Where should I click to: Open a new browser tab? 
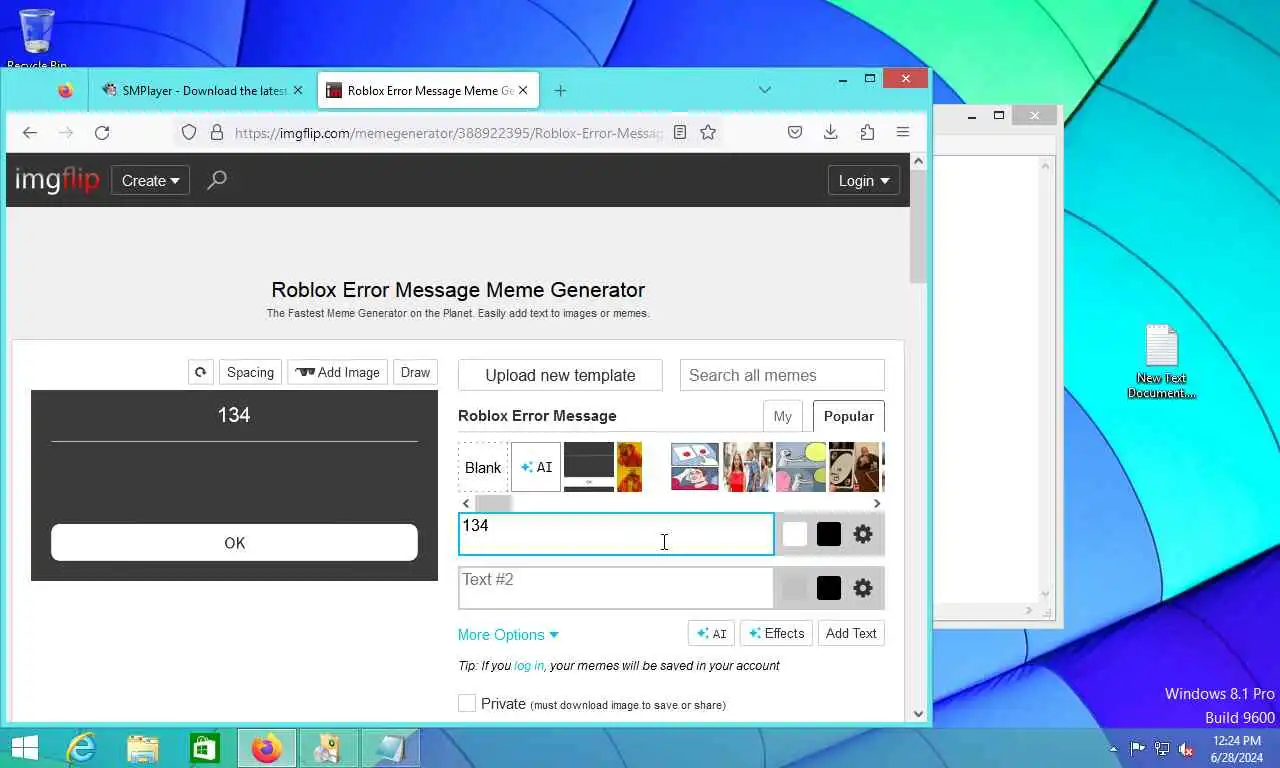(560, 90)
